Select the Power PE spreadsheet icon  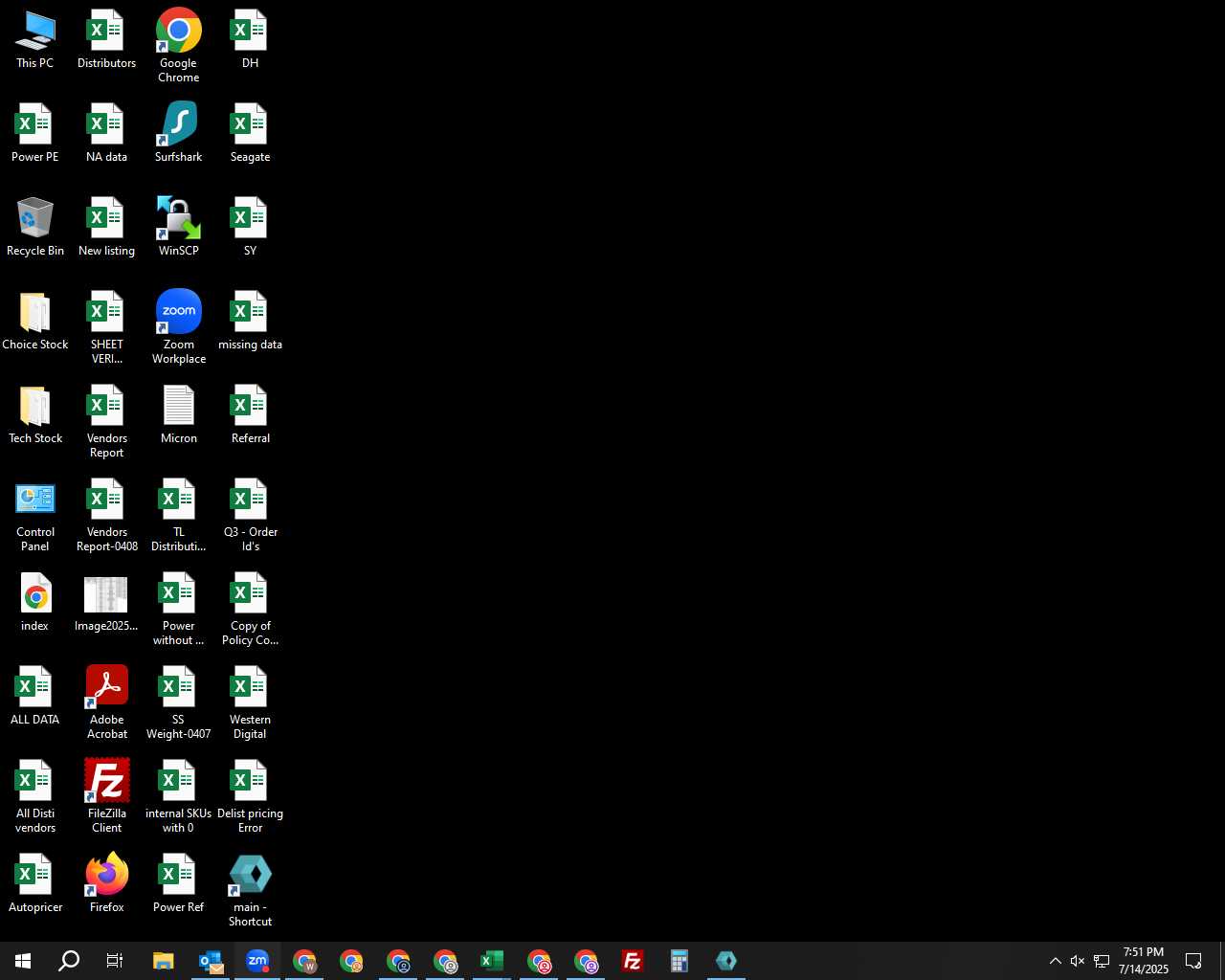pos(35,134)
